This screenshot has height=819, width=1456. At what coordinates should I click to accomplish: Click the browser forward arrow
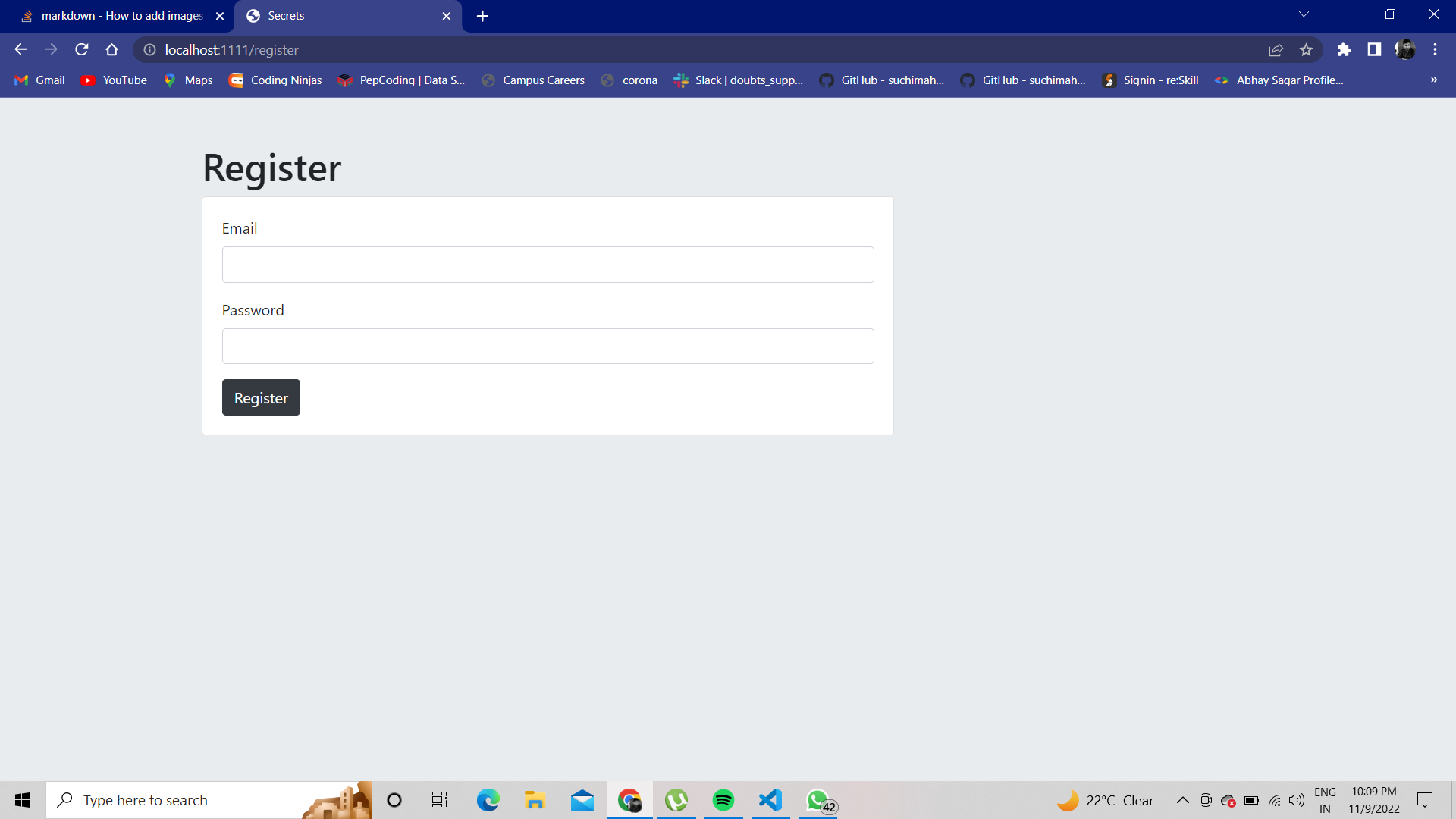click(x=51, y=50)
